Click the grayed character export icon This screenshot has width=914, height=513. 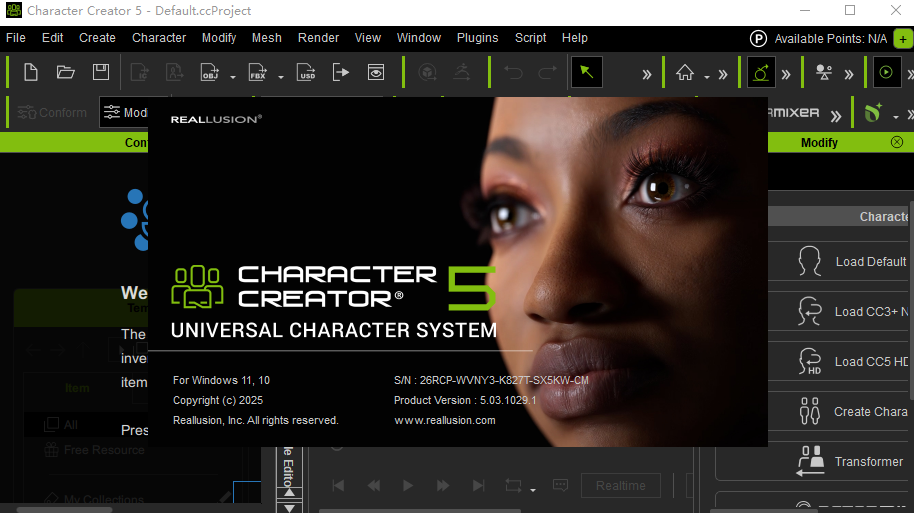click(x=174, y=72)
